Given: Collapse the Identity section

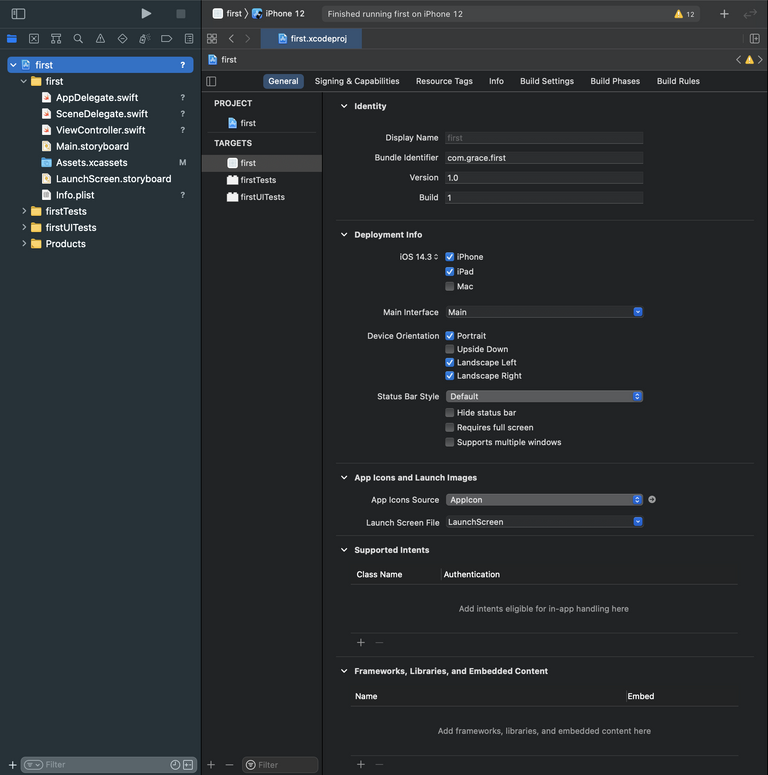Looking at the screenshot, I should 344,106.
